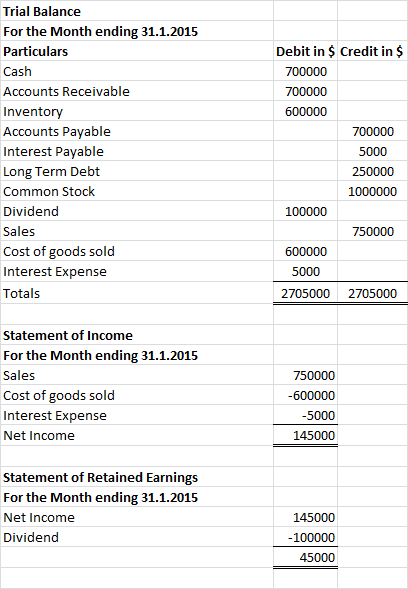Click the "Interest Payable" label
This screenshot has width=408, height=589.
[53, 151]
